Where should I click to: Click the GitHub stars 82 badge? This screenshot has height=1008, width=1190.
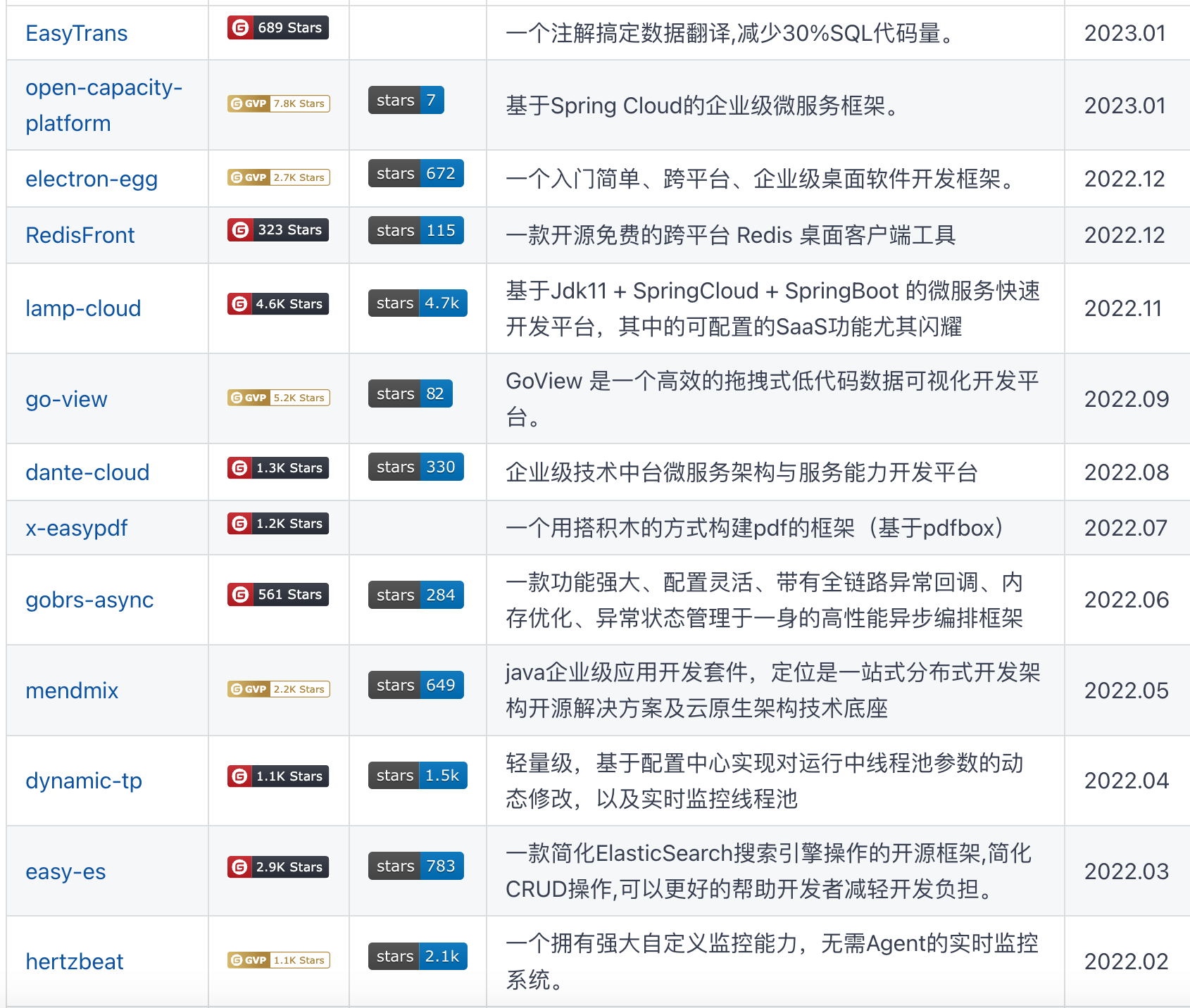click(411, 393)
